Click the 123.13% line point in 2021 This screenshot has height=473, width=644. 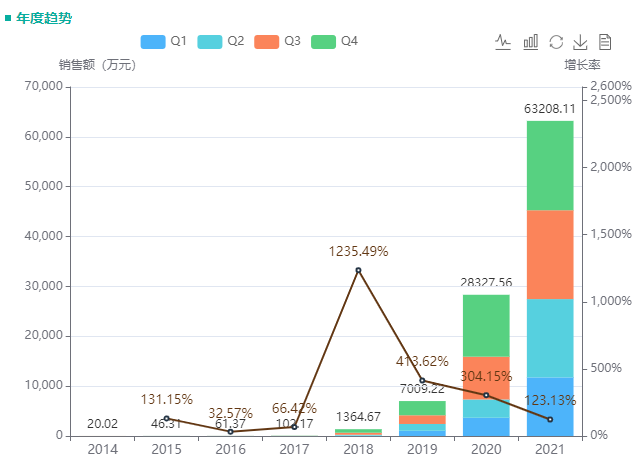[x=550, y=419]
